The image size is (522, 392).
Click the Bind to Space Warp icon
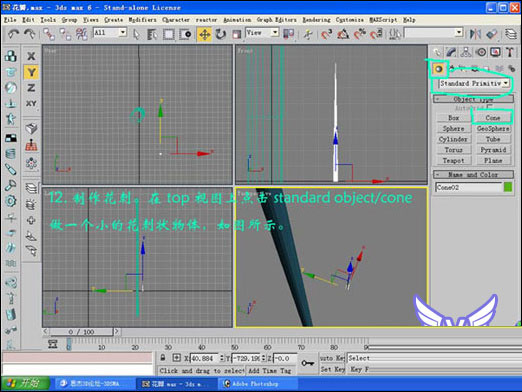tap(82, 34)
